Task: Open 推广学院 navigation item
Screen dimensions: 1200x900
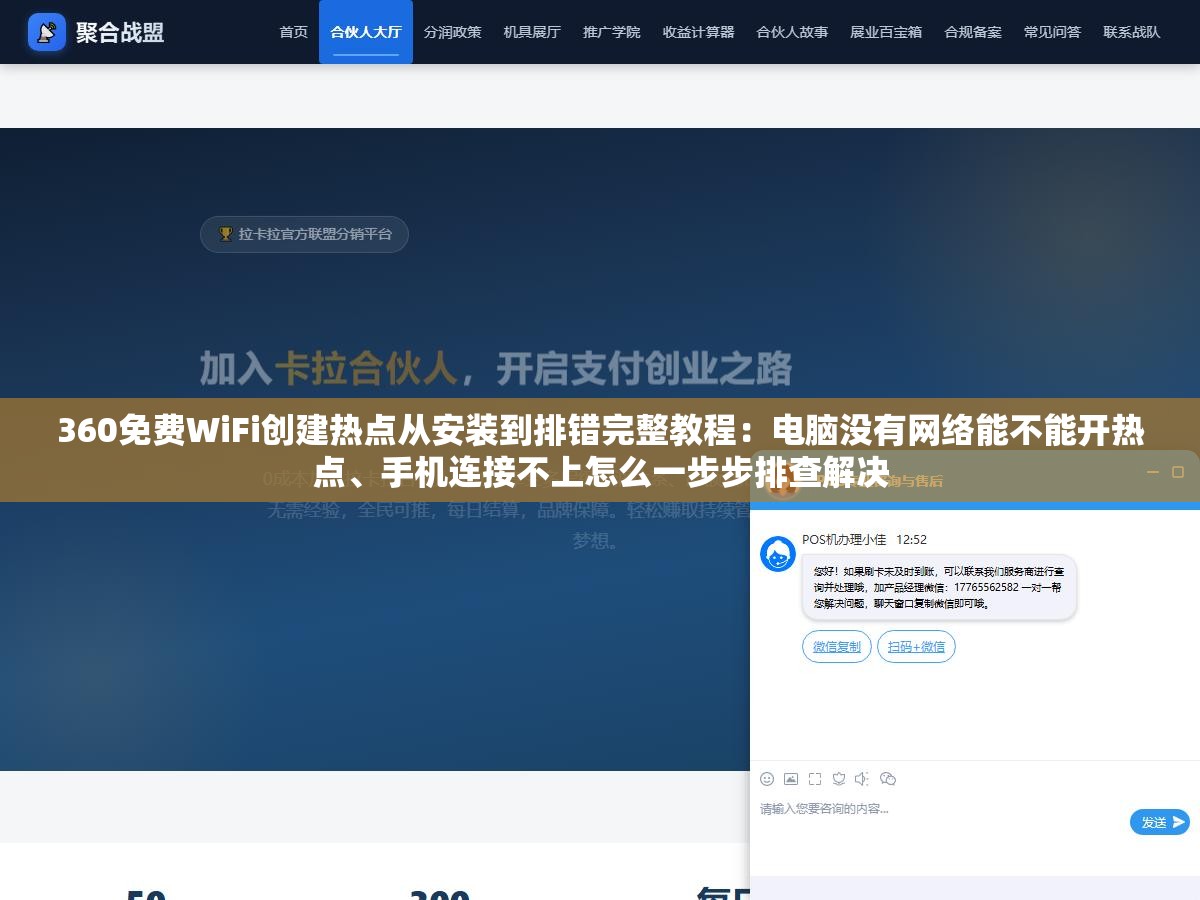Action: tap(612, 32)
